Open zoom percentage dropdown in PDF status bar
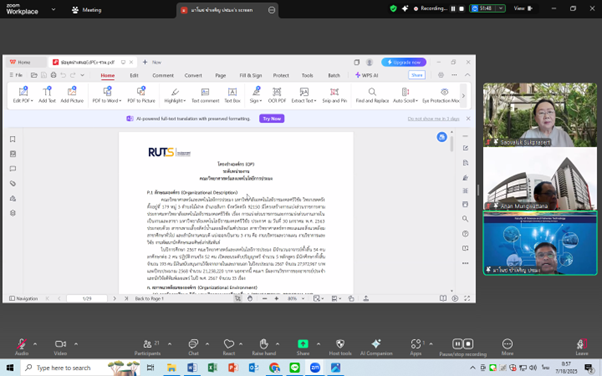602x376 pixels. click(x=303, y=298)
